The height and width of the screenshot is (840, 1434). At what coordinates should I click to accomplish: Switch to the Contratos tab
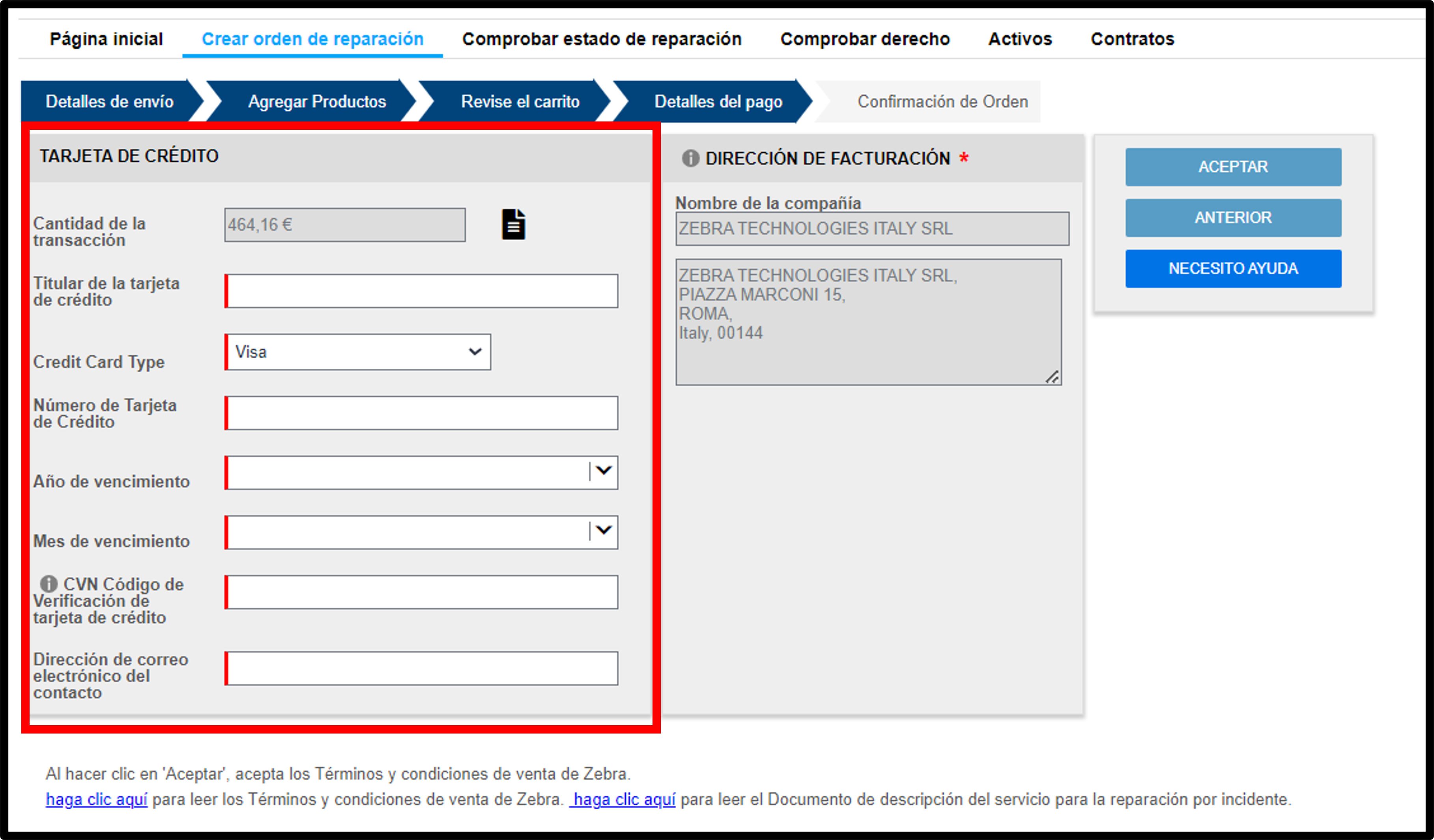pyautogui.click(x=1132, y=39)
